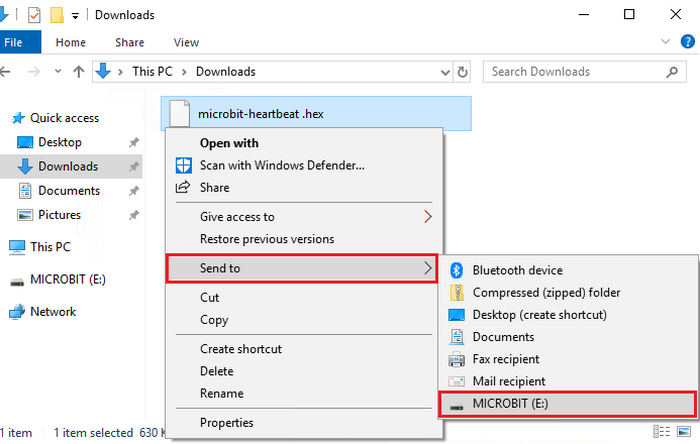The width and height of the screenshot is (700, 444).
Task: Expand the address bar history dropdown
Action: (445, 72)
